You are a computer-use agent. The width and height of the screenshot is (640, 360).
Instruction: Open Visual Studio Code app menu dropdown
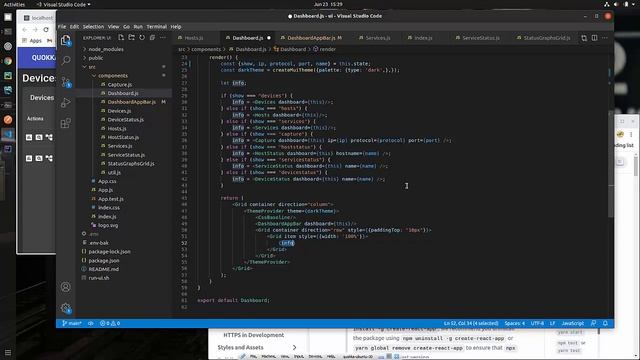(x=64, y=4)
